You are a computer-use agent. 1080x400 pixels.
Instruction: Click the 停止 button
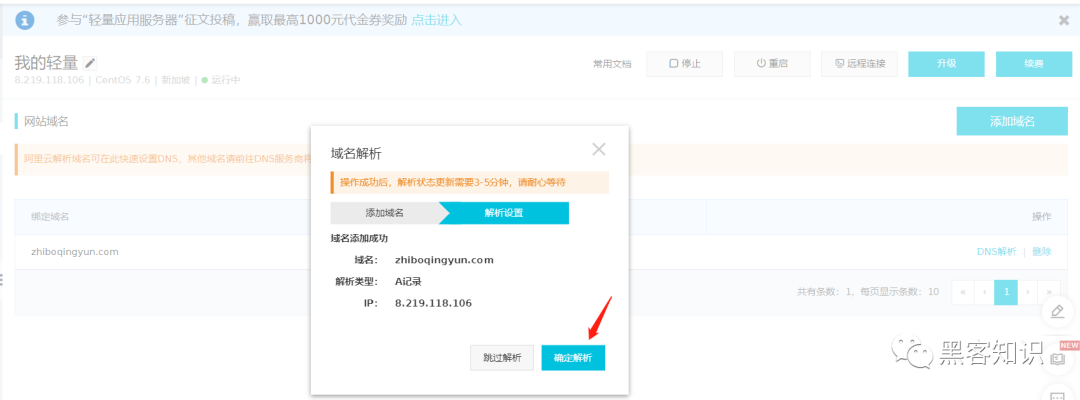coord(685,63)
